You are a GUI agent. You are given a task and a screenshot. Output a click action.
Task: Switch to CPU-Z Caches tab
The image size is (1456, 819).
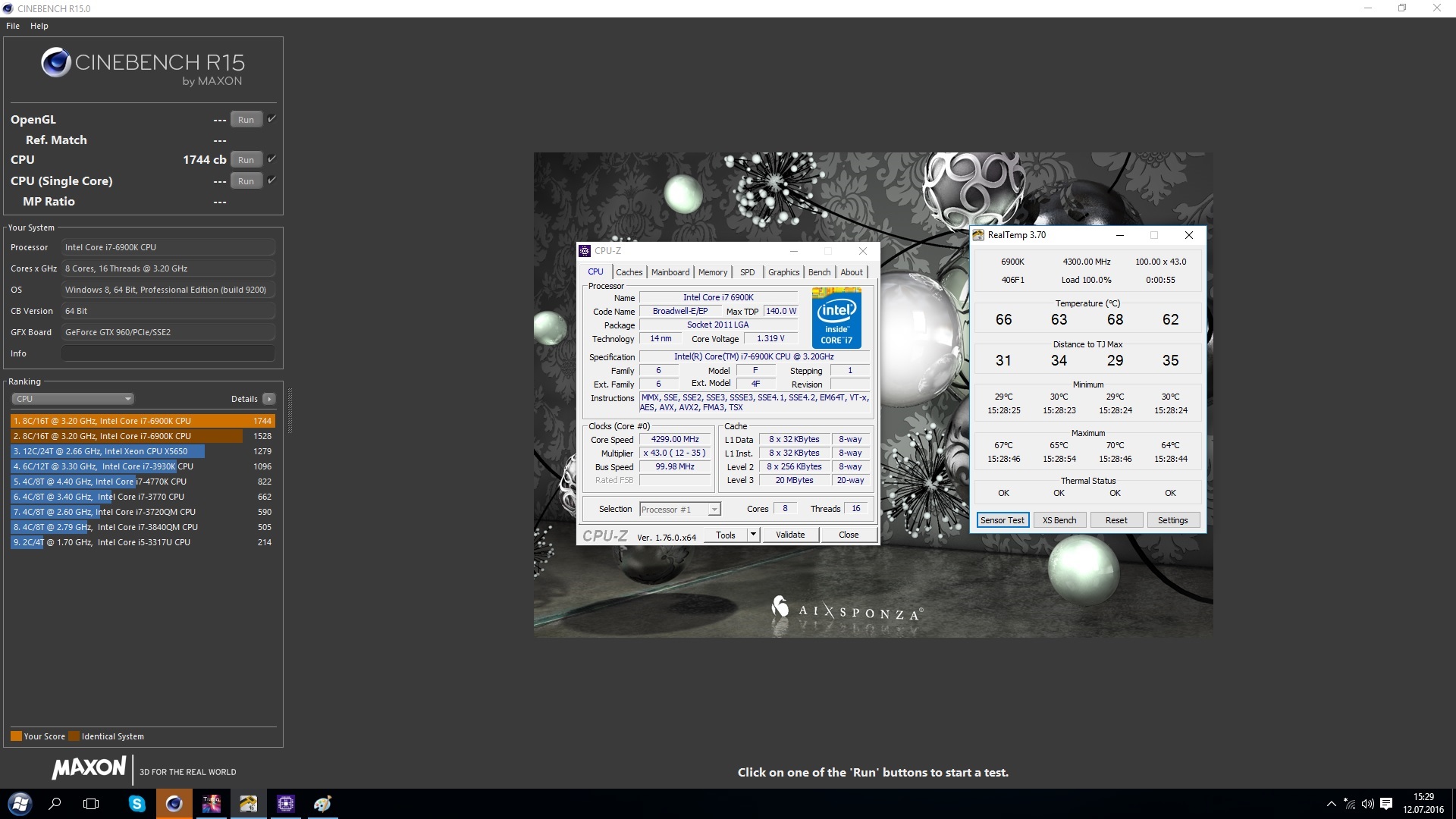tap(629, 272)
